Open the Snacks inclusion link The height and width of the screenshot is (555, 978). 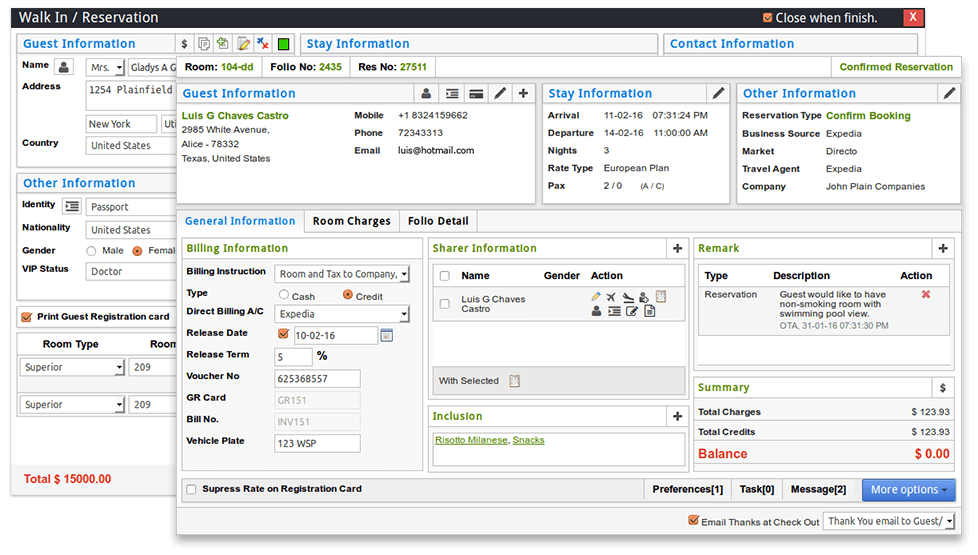(528, 440)
